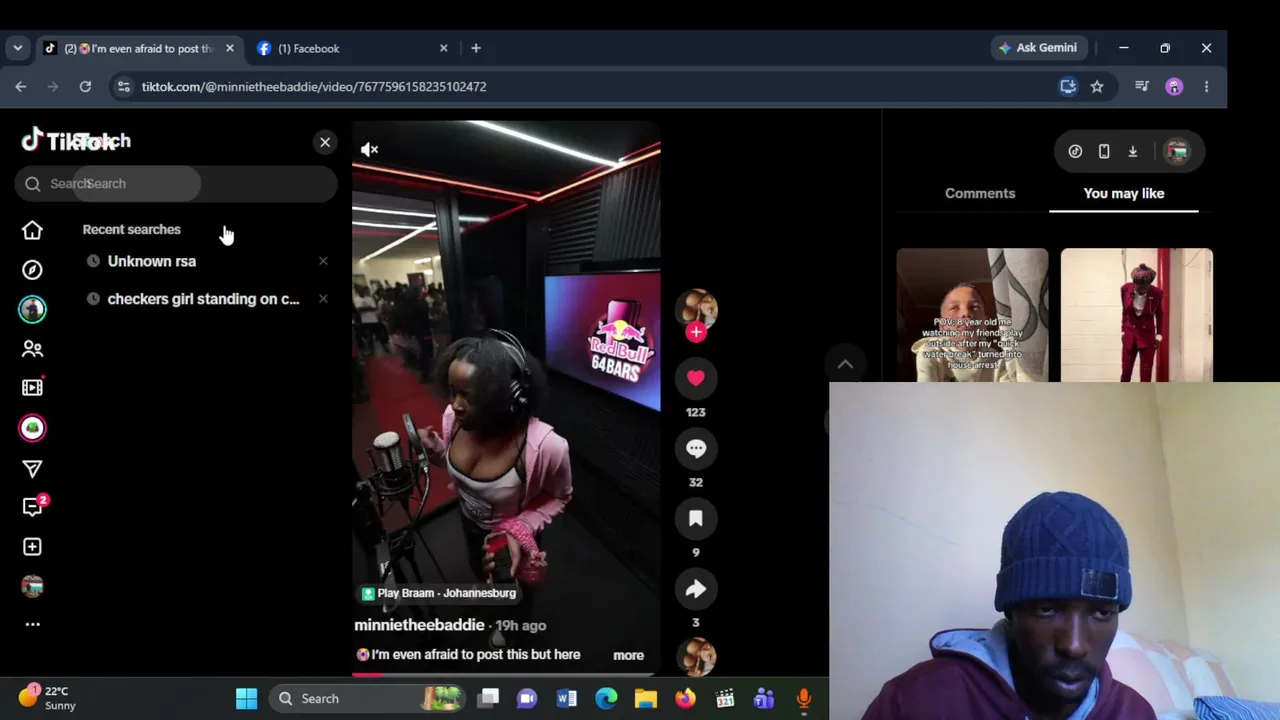
Task: Go to the TikTok Home feed icon
Action: pyautogui.click(x=32, y=230)
